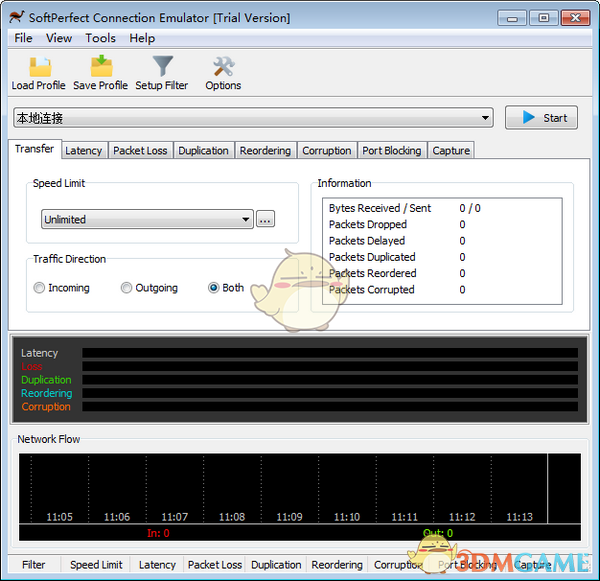Click Latency in the status bar
The image size is (600, 581).
(x=157, y=565)
